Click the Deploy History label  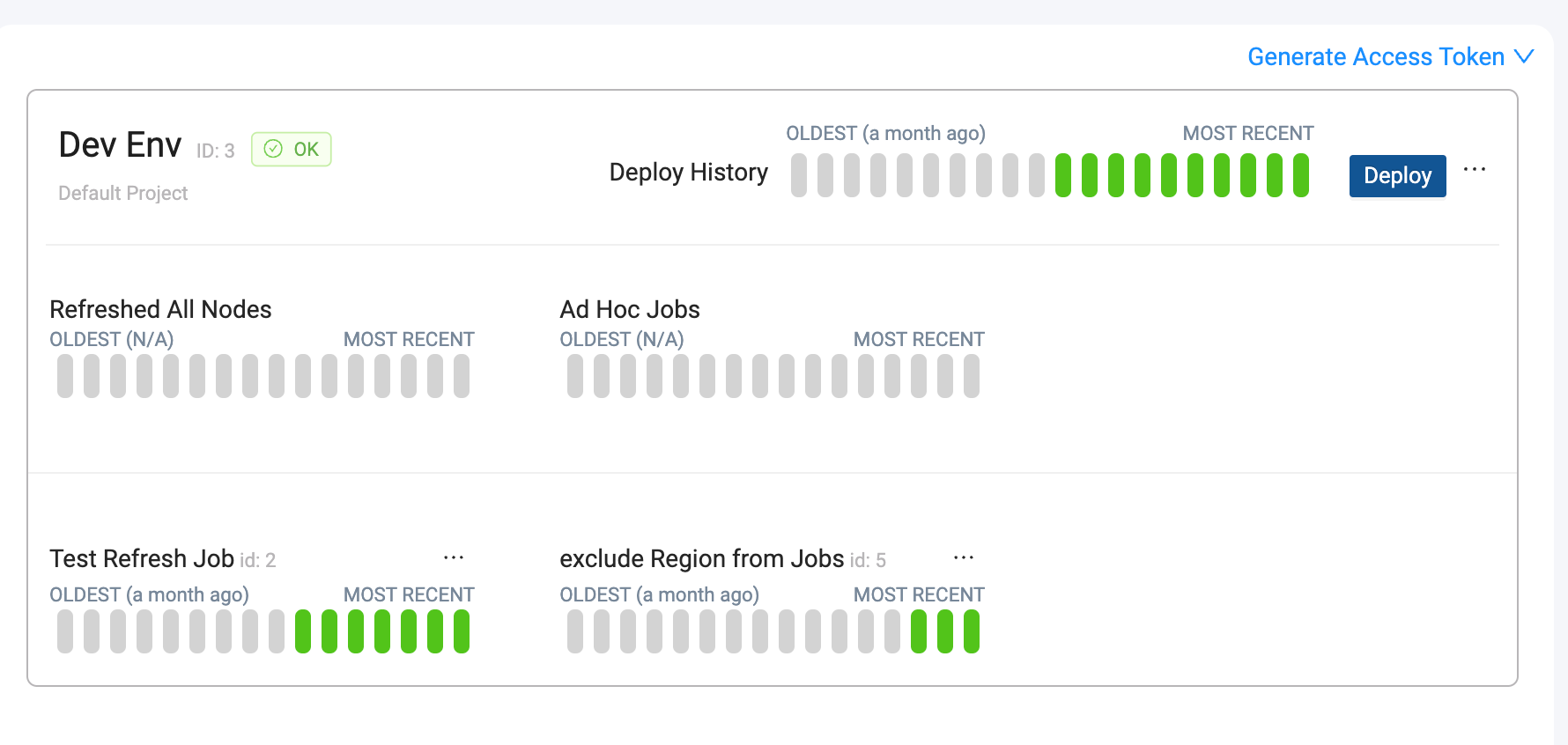tap(688, 172)
